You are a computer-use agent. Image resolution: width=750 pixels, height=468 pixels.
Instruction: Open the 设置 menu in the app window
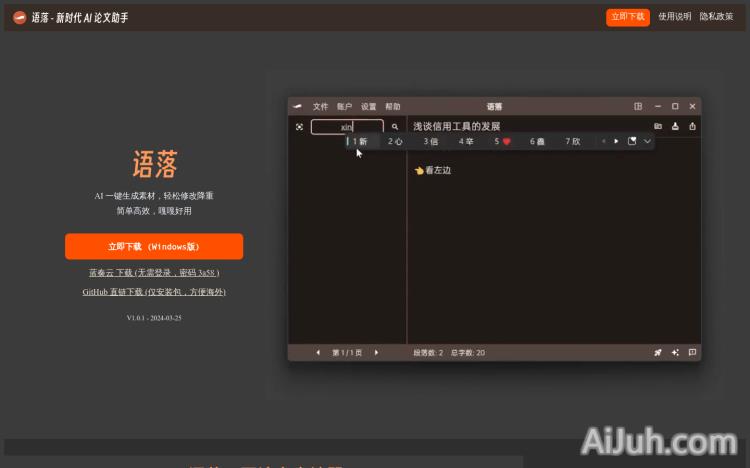click(x=368, y=106)
